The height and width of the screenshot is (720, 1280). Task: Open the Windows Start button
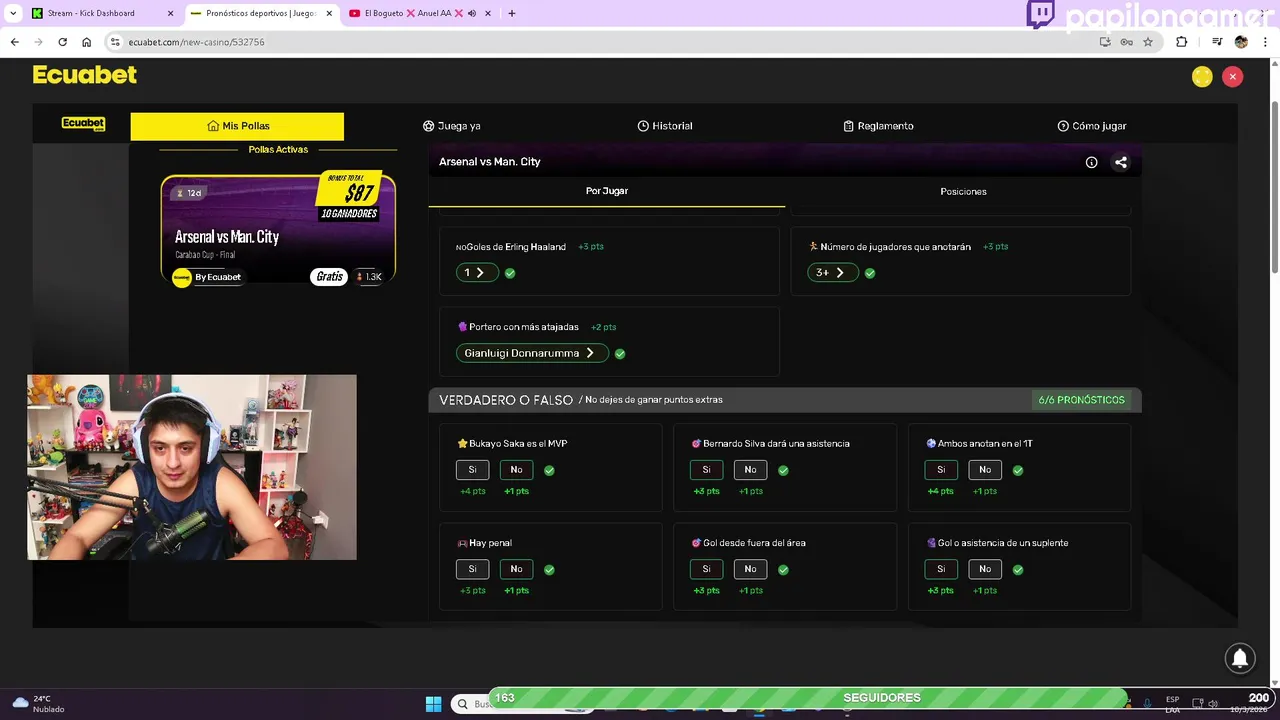tap(433, 704)
